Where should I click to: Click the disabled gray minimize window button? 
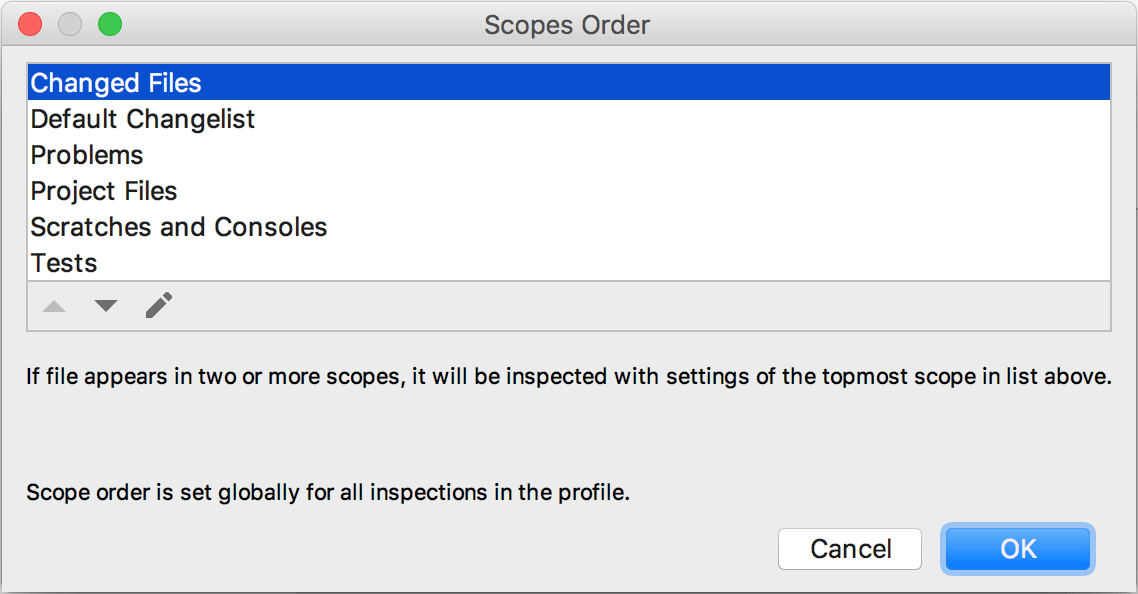pyautogui.click(x=70, y=24)
